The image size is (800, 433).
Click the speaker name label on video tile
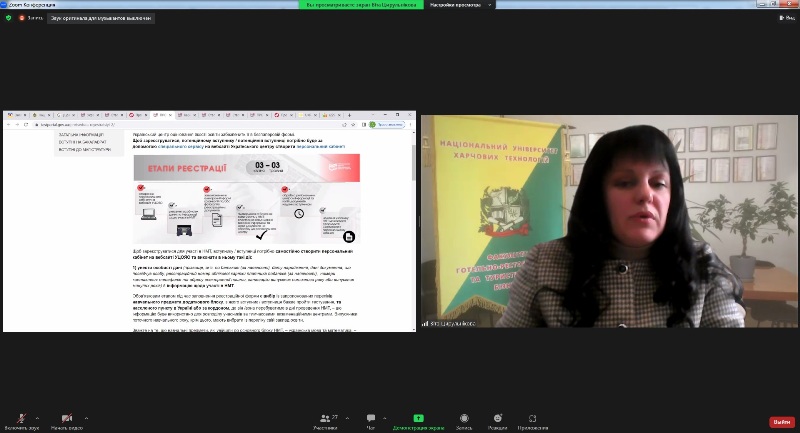coord(452,323)
